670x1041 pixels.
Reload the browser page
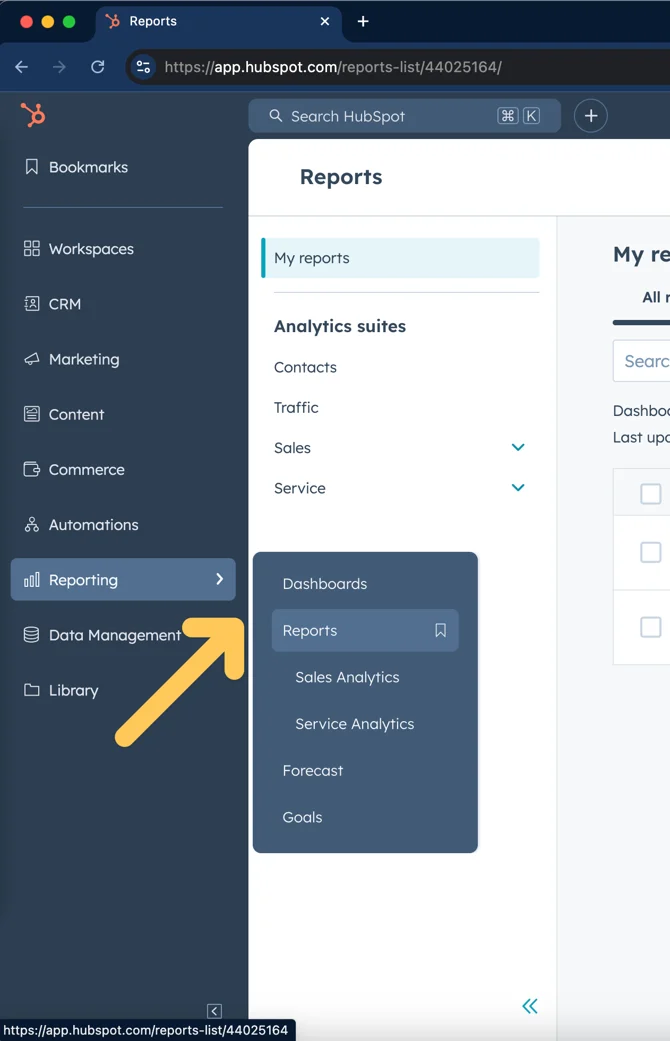[98, 67]
